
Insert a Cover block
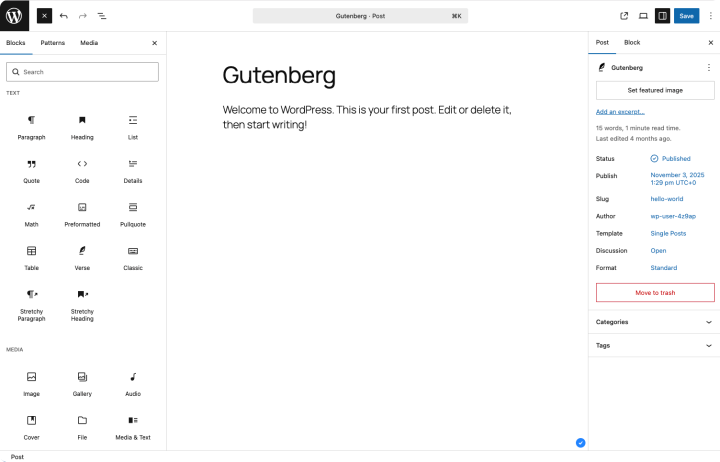pyautogui.click(x=31, y=428)
